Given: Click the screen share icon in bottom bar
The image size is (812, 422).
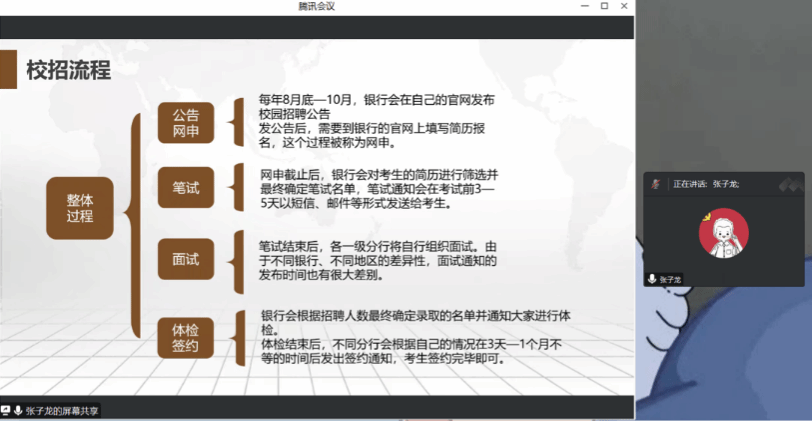Looking at the screenshot, I should 6,410.
